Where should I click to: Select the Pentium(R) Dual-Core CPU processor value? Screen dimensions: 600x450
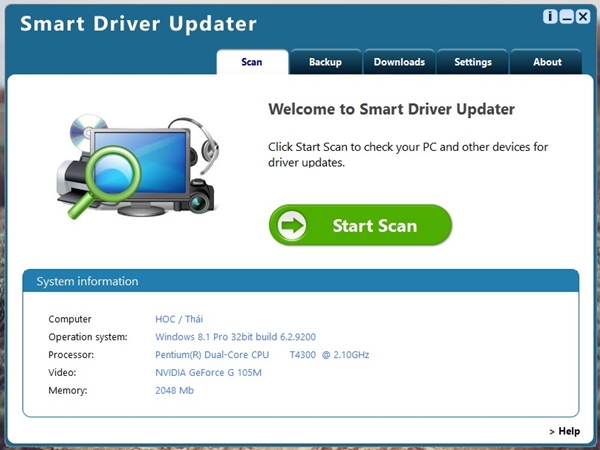[x=262, y=355]
